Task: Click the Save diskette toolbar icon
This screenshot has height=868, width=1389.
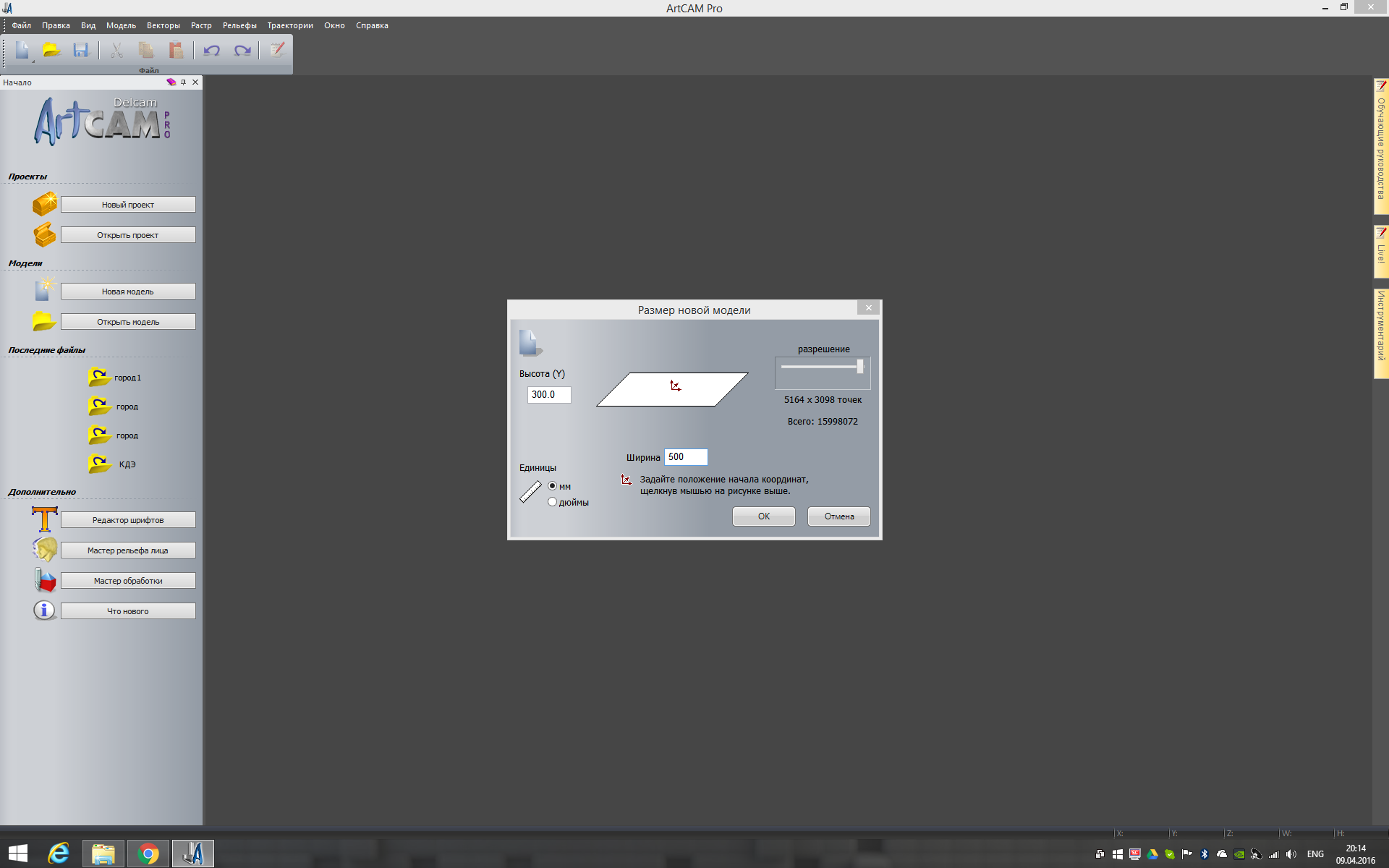Action: pos(80,50)
